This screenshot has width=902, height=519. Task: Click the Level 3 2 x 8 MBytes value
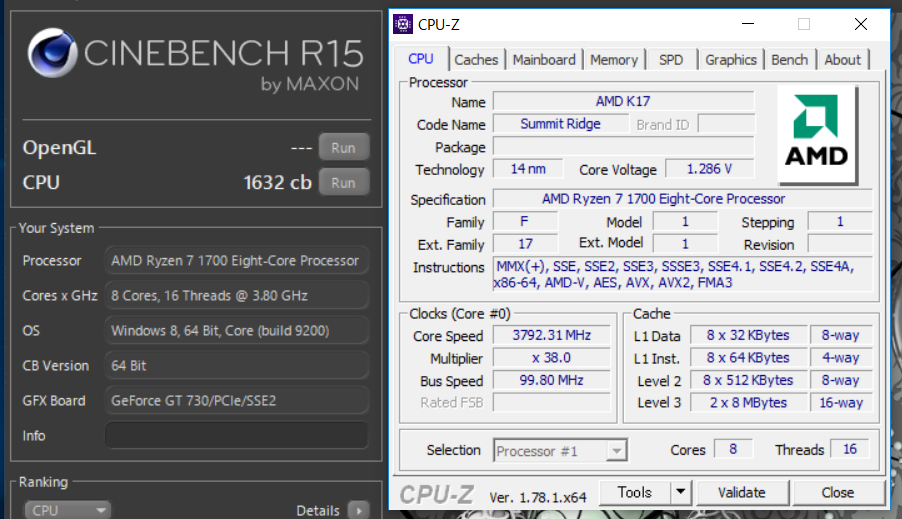tap(748, 403)
